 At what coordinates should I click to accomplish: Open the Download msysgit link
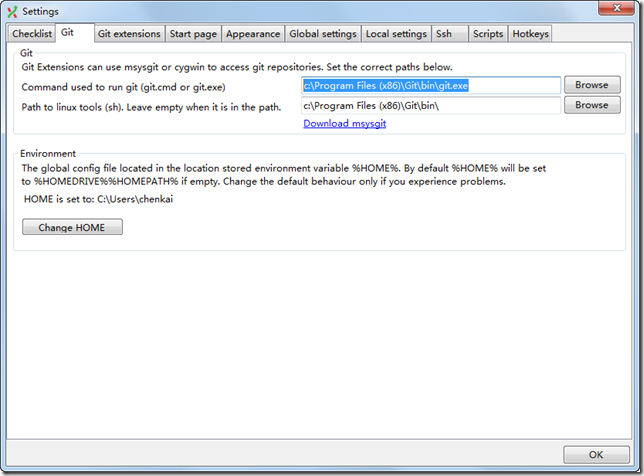[345, 123]
